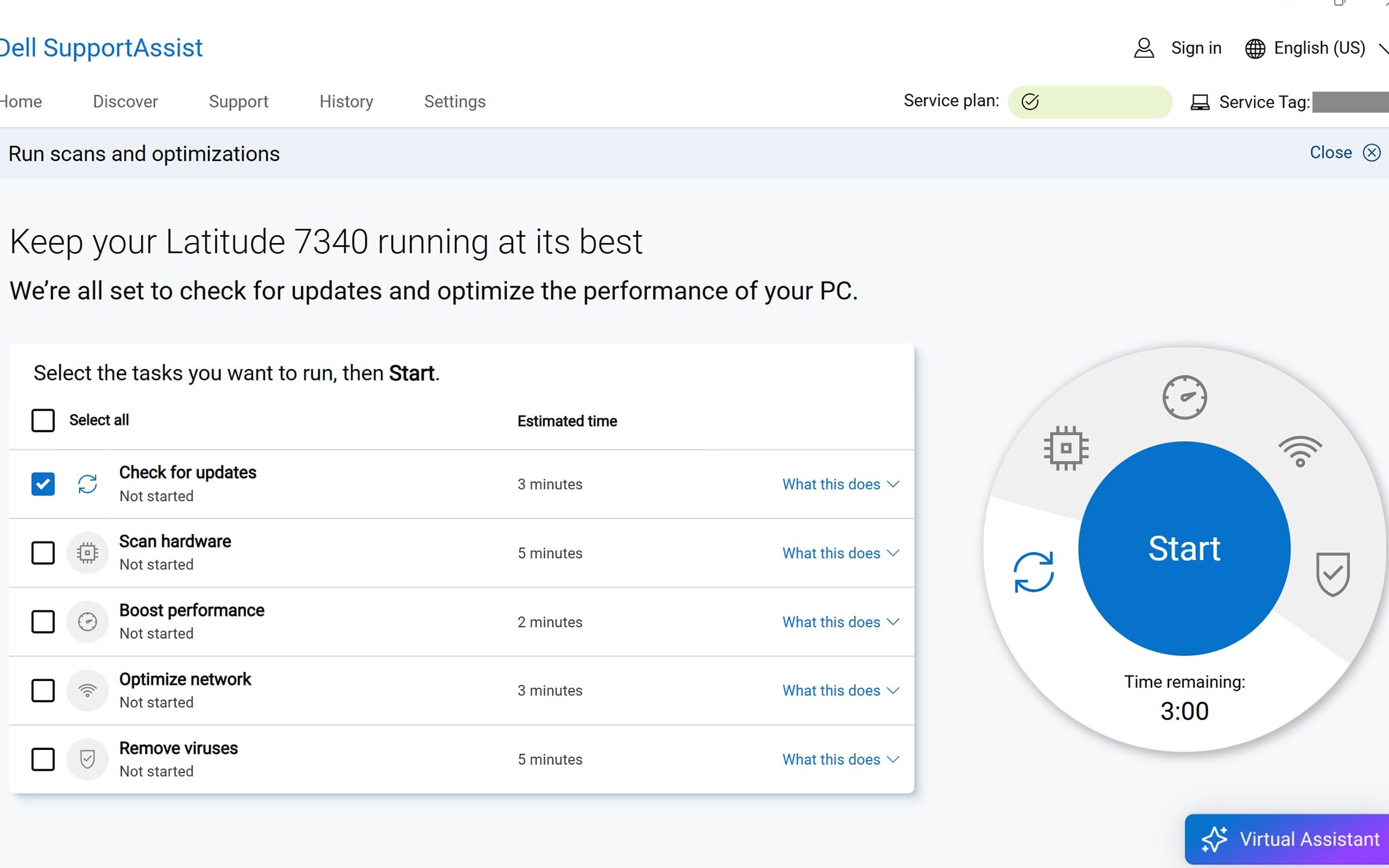Click the Dell SupportAssist title
This screenshot has width=1389, height=868.
[100, 48]
